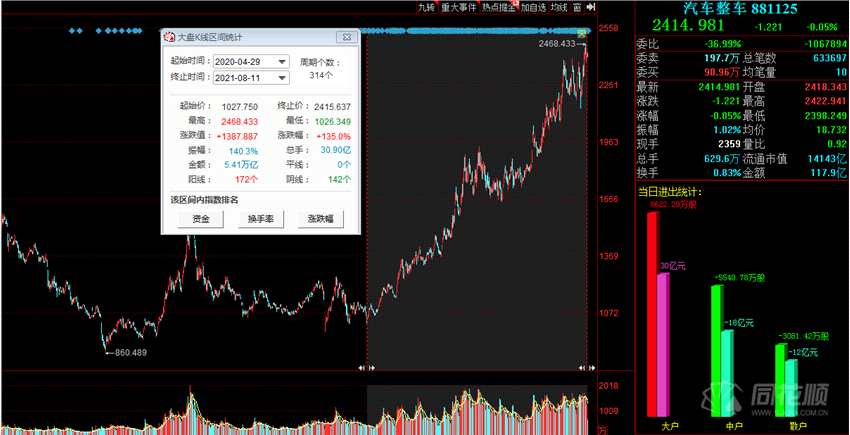Click the 流通市值 value 14143亿
The height and width of the screenshot is (435, 850).
point(827,159)
